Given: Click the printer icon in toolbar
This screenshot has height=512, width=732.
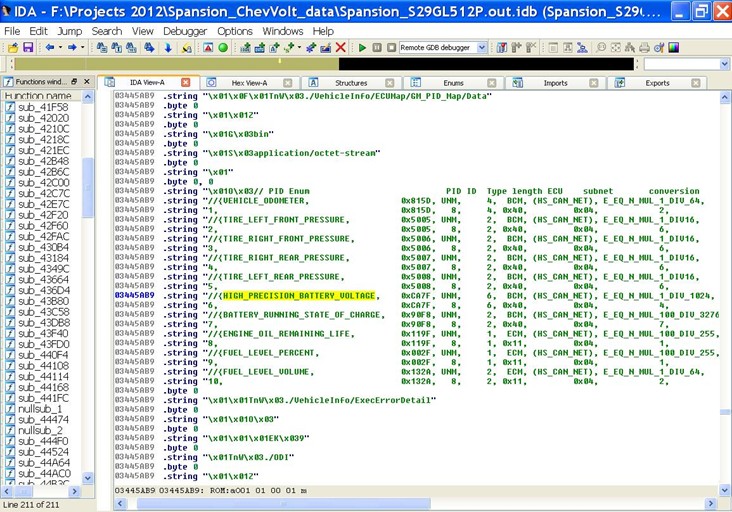Looking at the screenshot, I should coord(644,47).
